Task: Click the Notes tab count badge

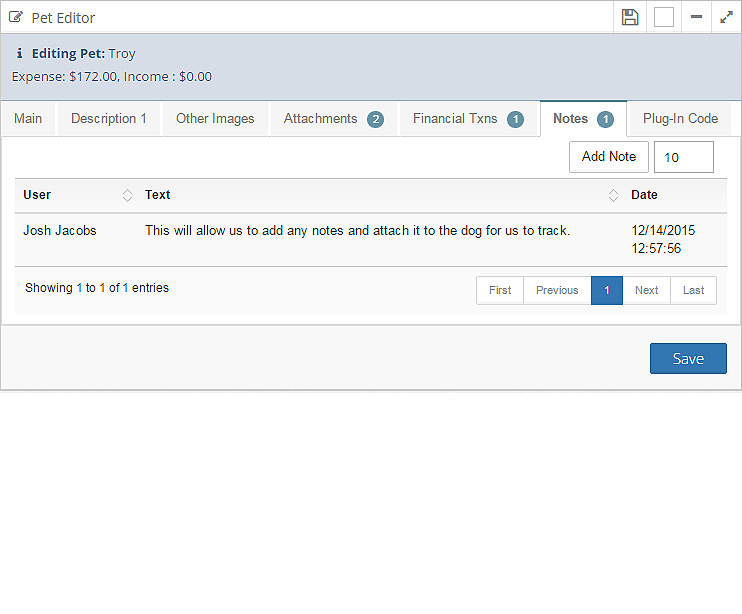Action: coord(605,119)
